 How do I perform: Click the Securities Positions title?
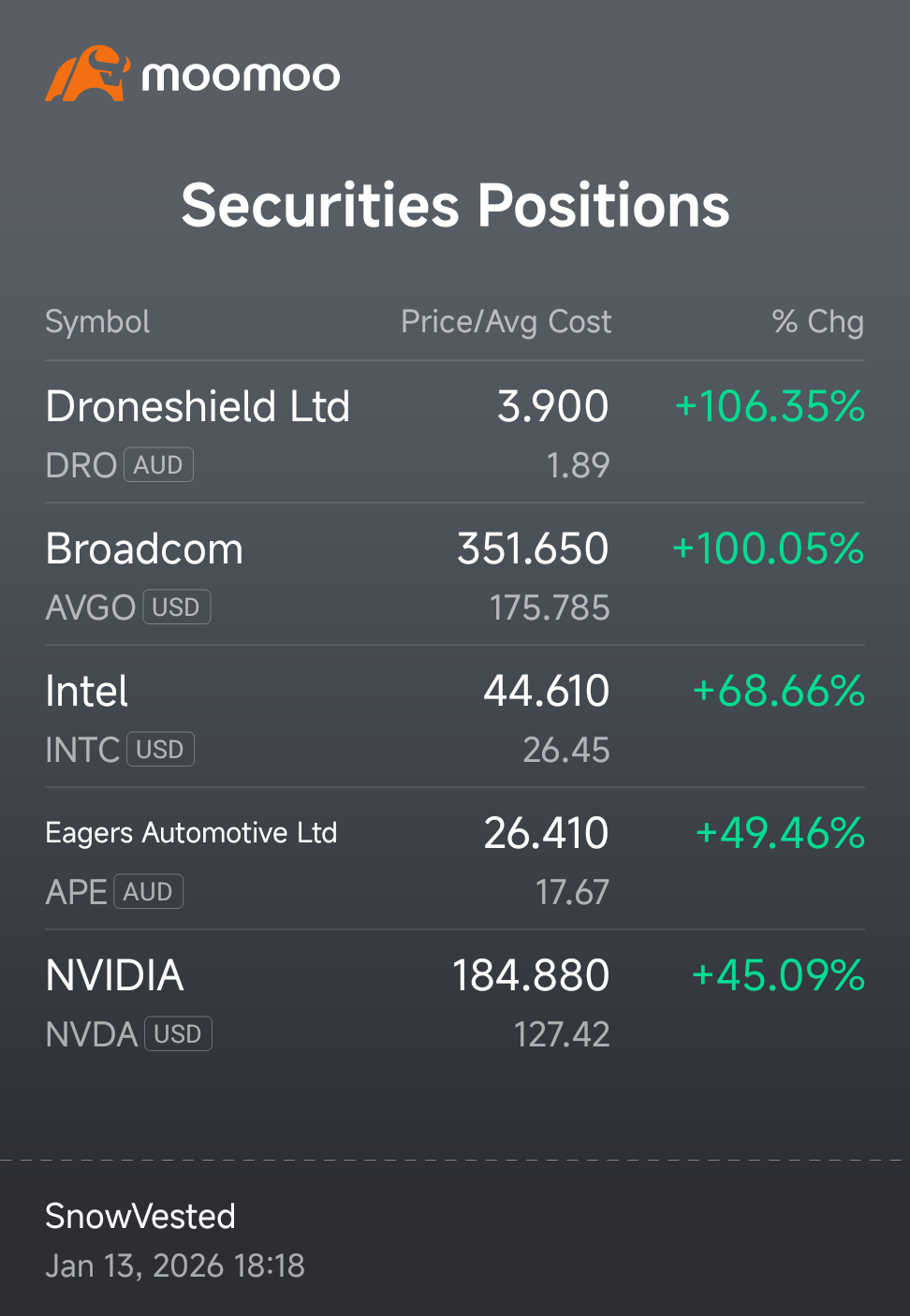pyautogui.click(x=455, y=206)
